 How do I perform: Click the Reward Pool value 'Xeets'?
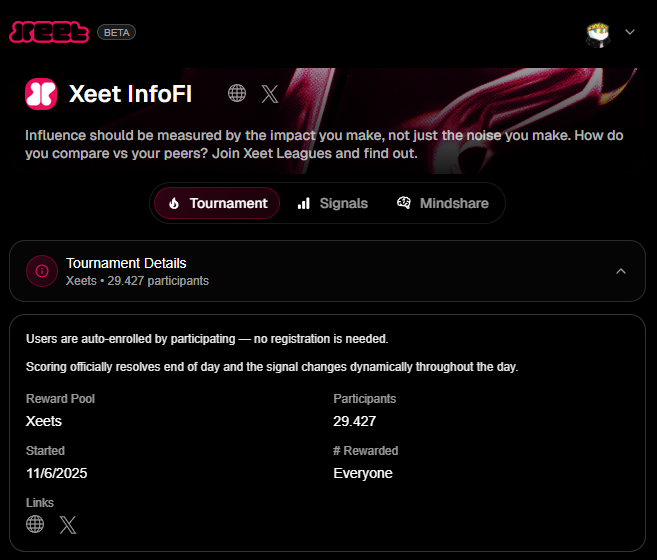[x=44, y=421]
